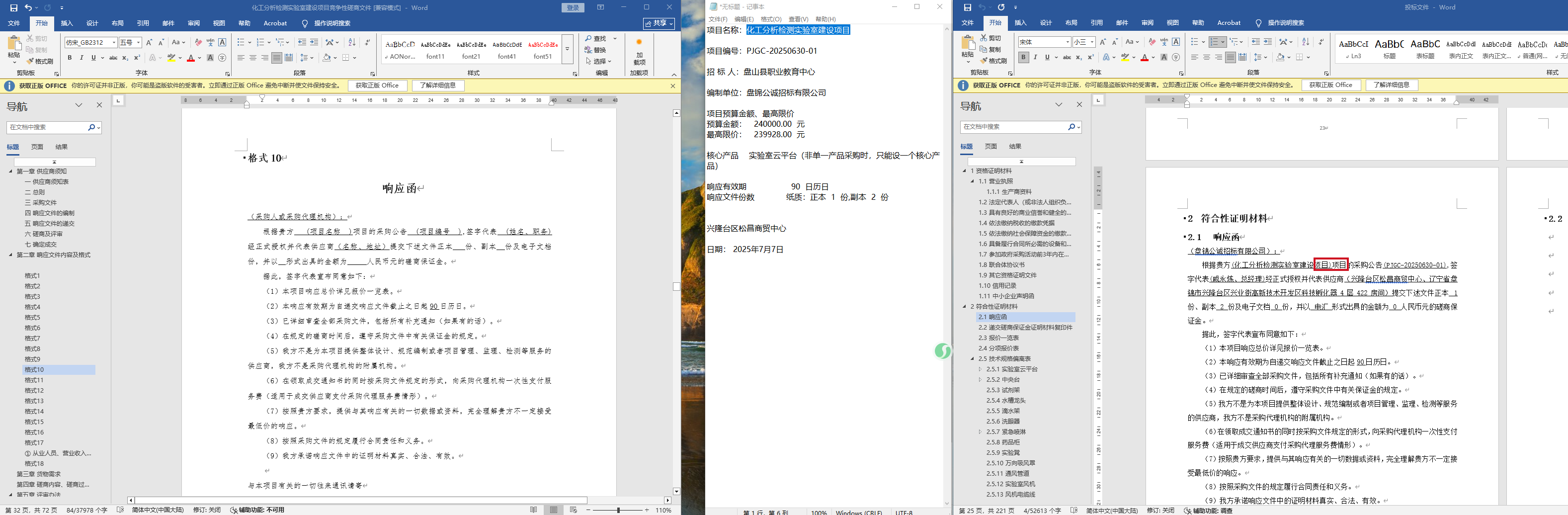Toggle Underline in right Word window ribbon
The width and height of the screenshot is (1568, 515).
pos(1047,57)
